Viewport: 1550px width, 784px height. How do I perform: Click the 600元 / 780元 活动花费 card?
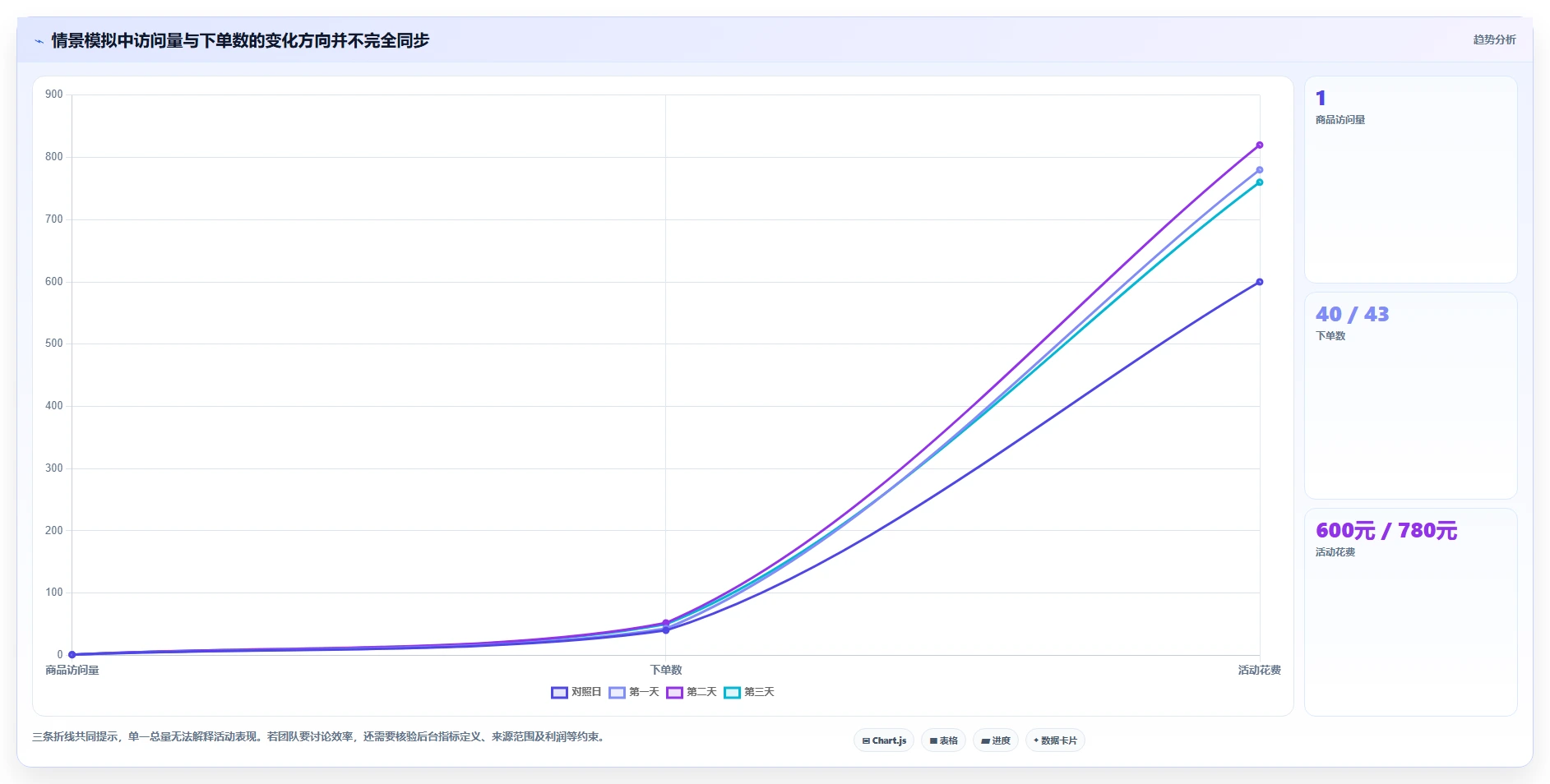(1411, 612)
